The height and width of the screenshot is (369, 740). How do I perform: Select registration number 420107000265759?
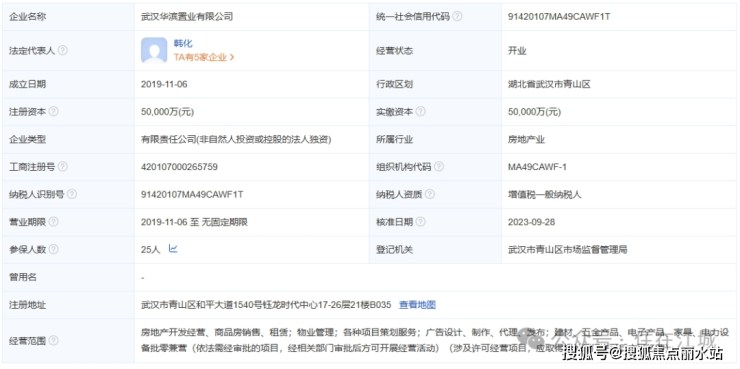179,167
